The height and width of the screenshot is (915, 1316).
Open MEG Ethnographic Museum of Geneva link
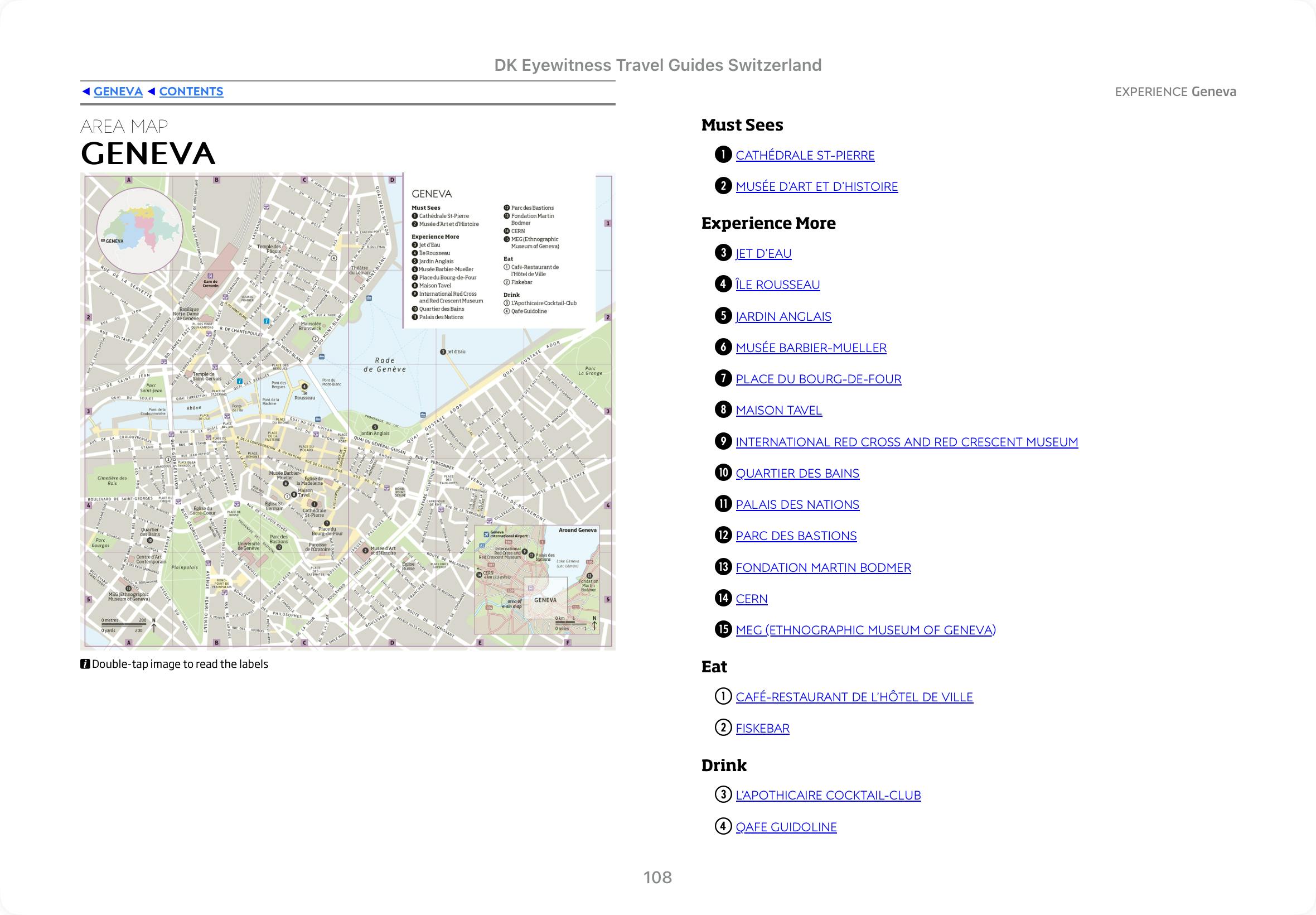click(x=865, y=630)
